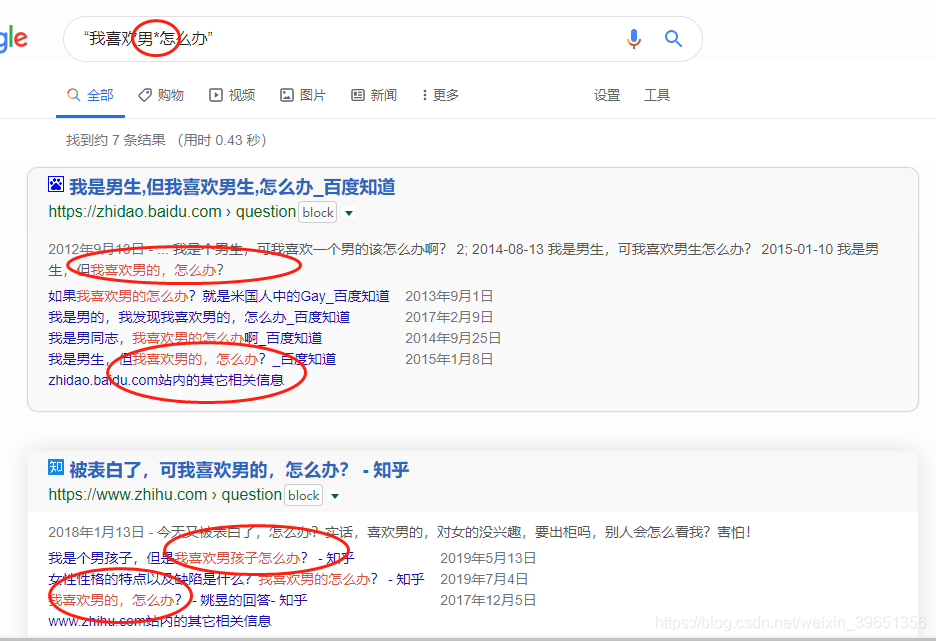Click the date 2013年9月1日

point(449,296)
